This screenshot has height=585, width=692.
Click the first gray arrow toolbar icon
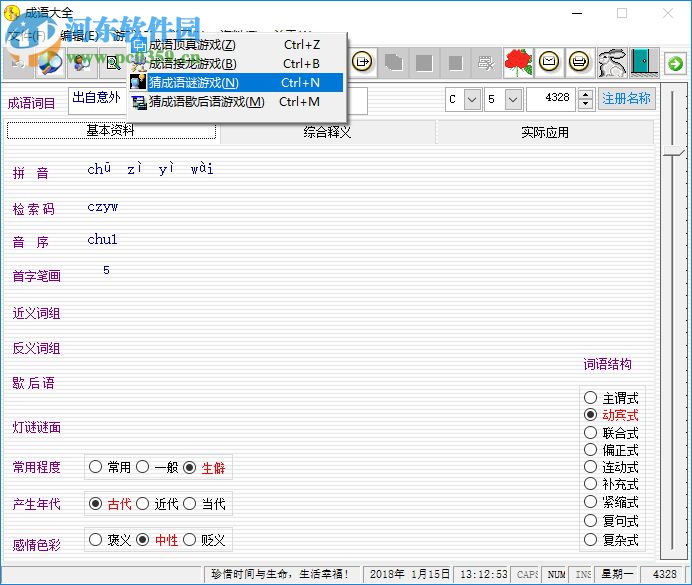tap(19, 63)
